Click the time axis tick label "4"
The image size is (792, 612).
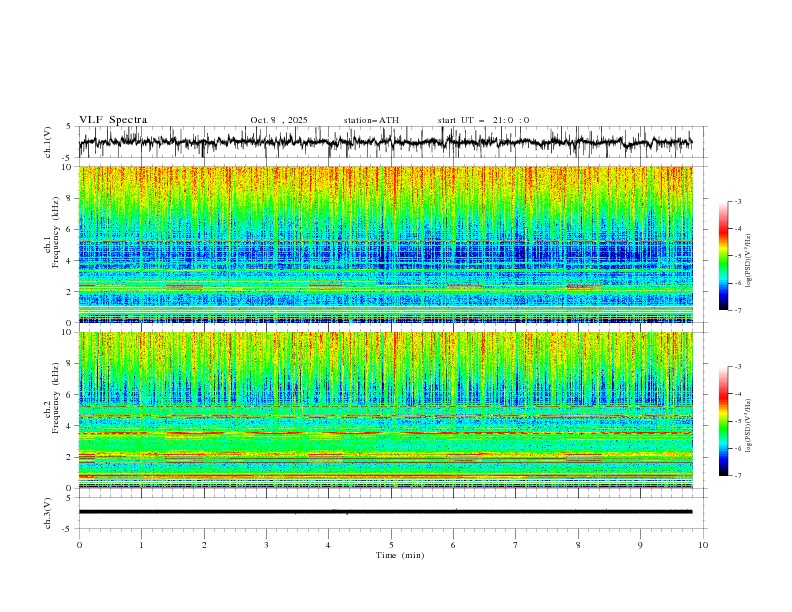coord(328,545)
